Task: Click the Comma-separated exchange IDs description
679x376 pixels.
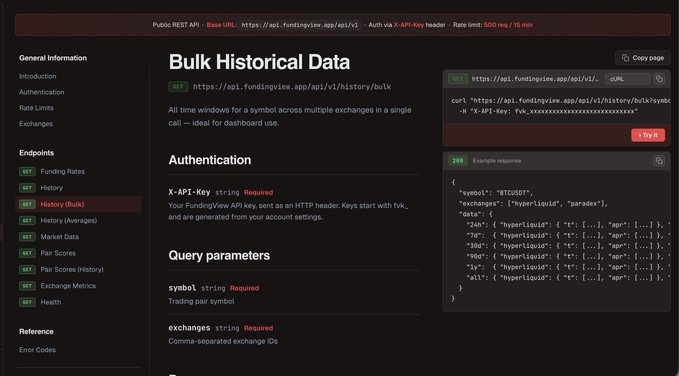Action: [x=223, y=341]
